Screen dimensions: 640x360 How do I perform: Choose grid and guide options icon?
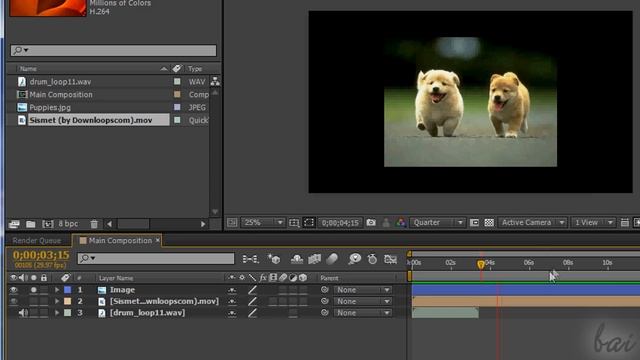pyautogui.click(x=294, y=222)
